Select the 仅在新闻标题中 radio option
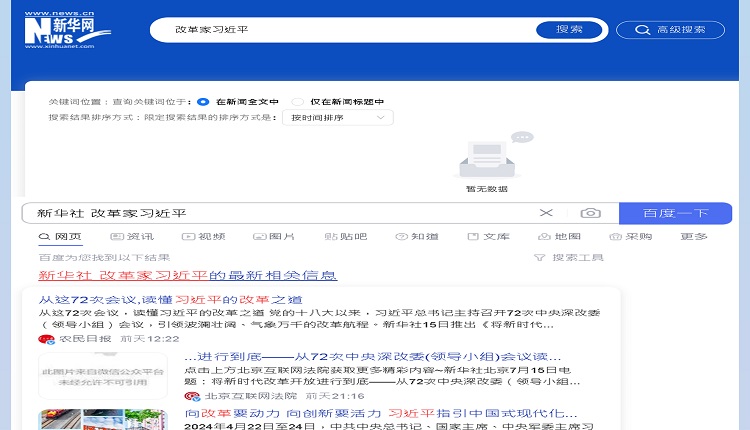The width and height of the screenshot is (750, 430). (298, 102)
